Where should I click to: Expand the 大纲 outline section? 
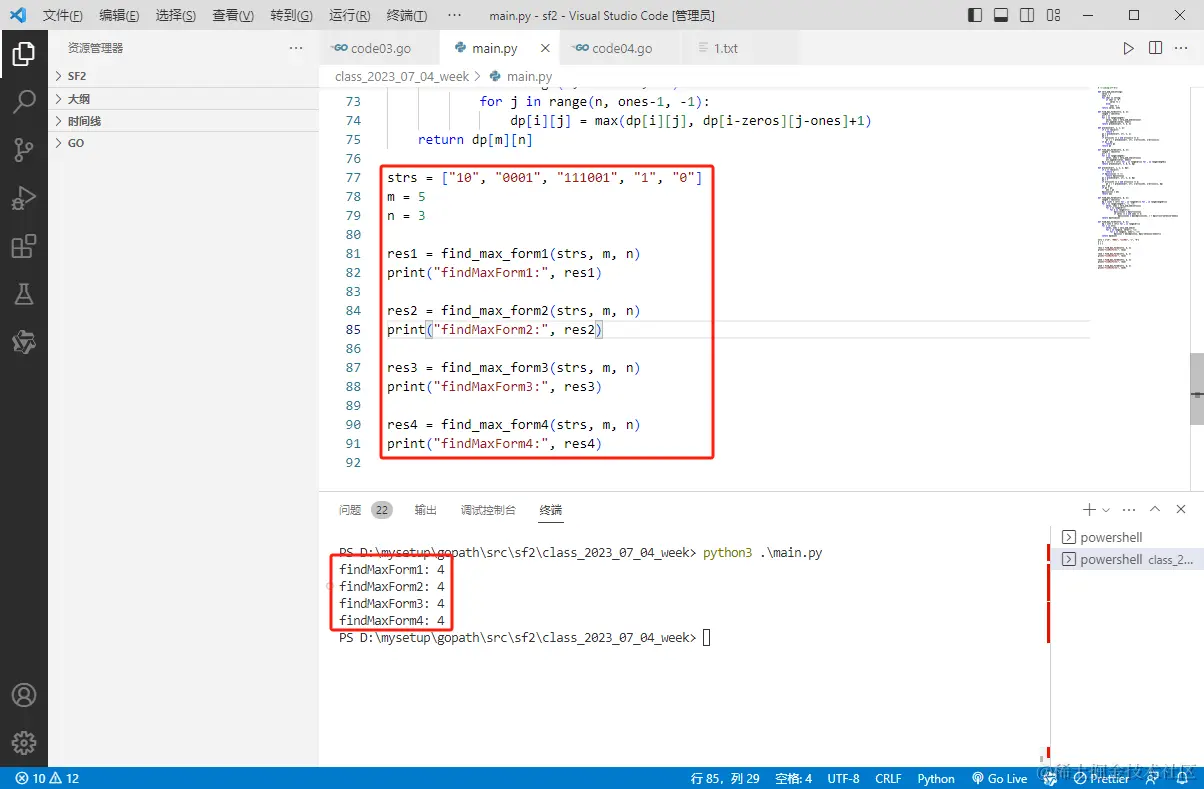184,99
